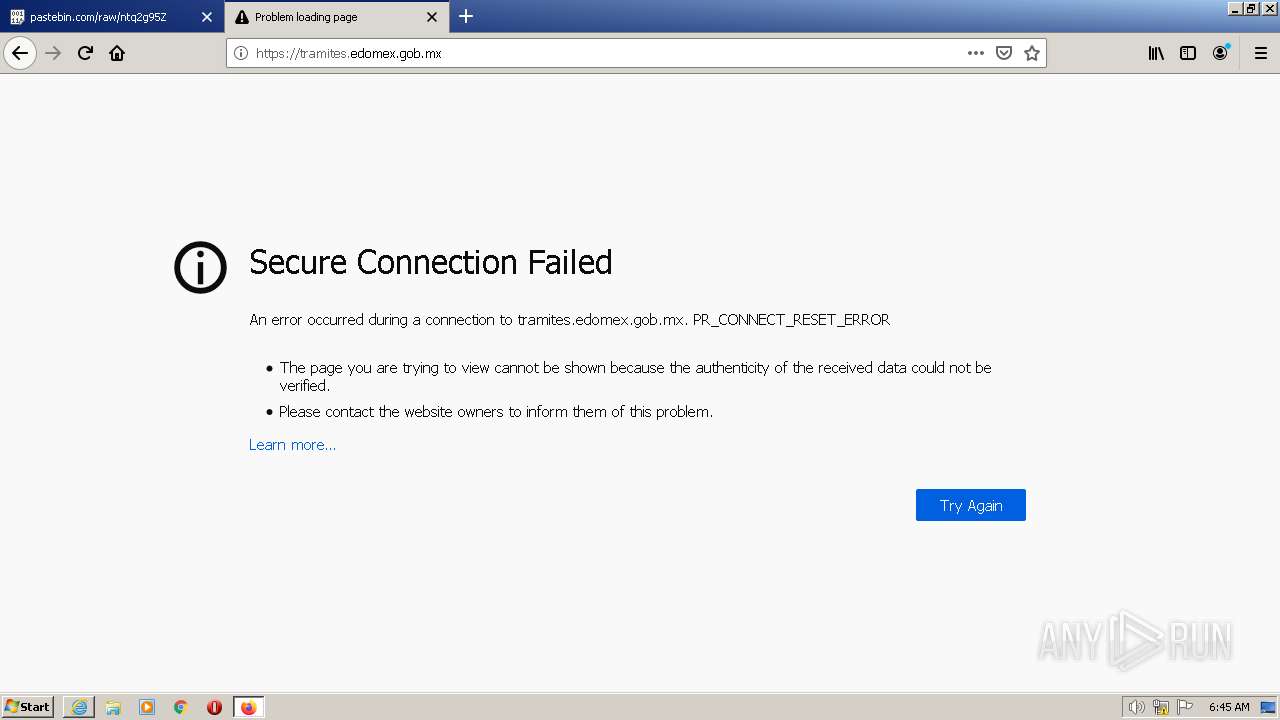The height and width of the screenshot is (720, 1280).
Task: Switch to the pastebin.com tab
Action: 98,17
